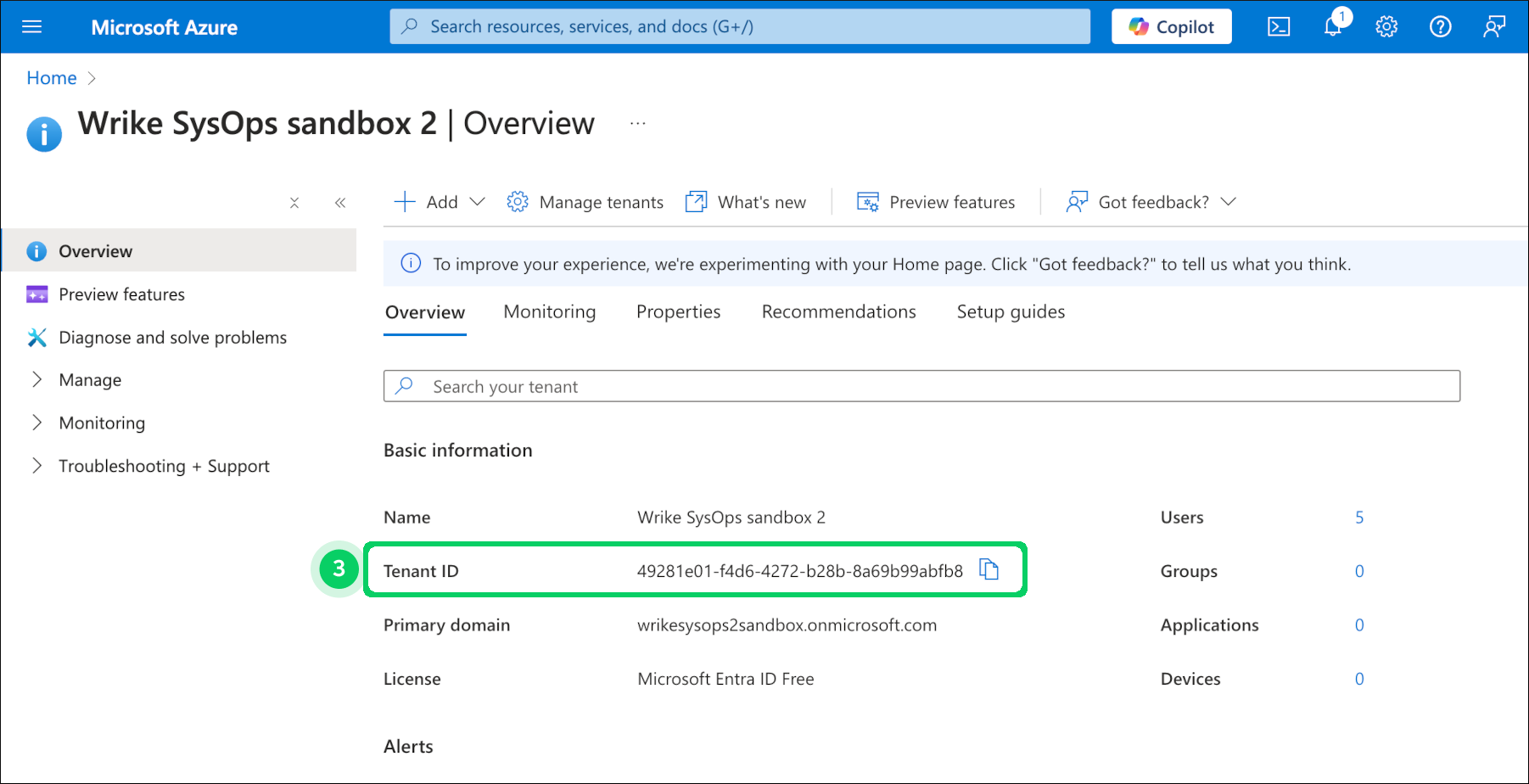This screenshot has height=784, width=1529.
Task: Click the Search your tenant field
Action: [921, 387]
